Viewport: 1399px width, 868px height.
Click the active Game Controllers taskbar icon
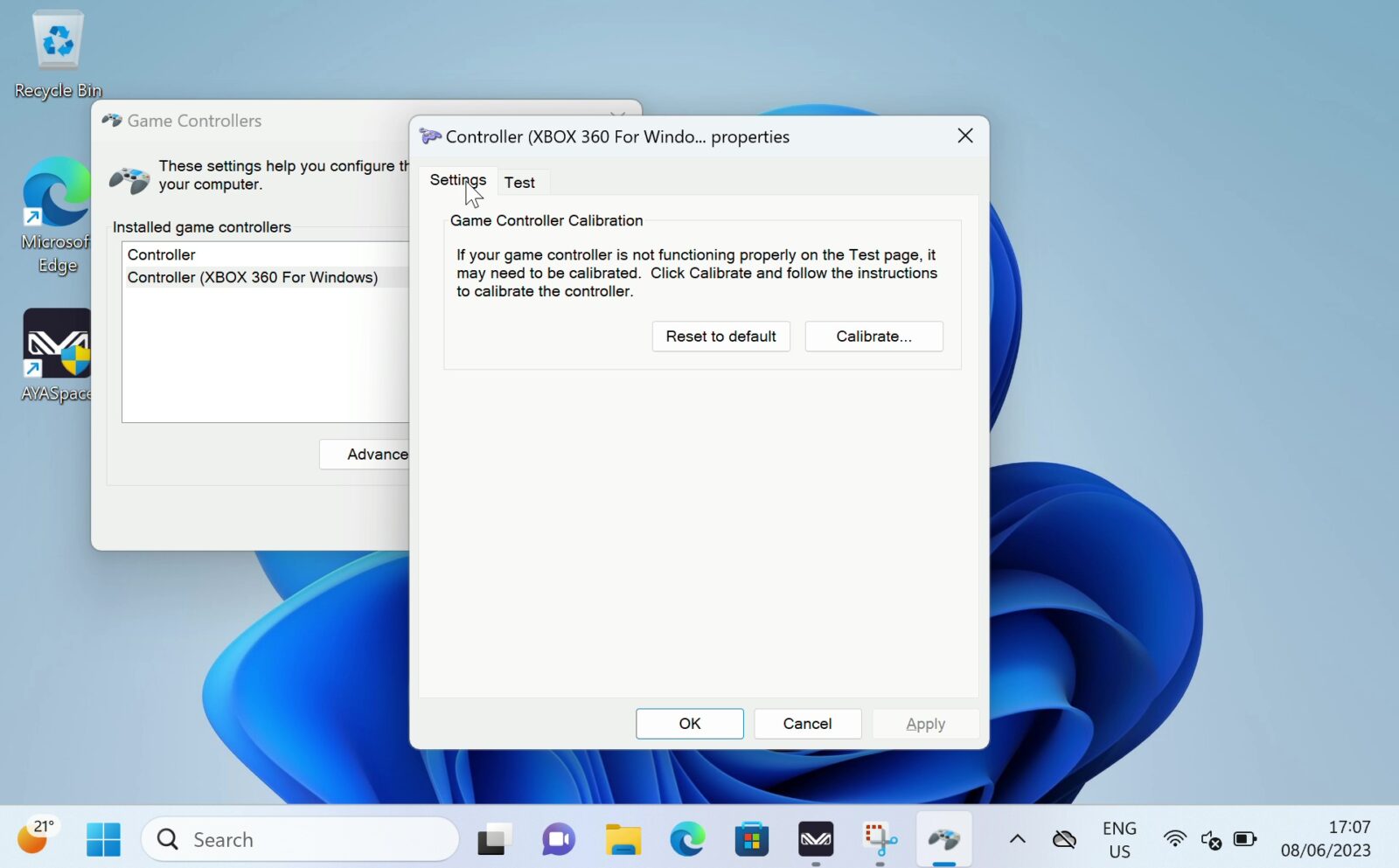pyautogui.click(x=944, y=839)
